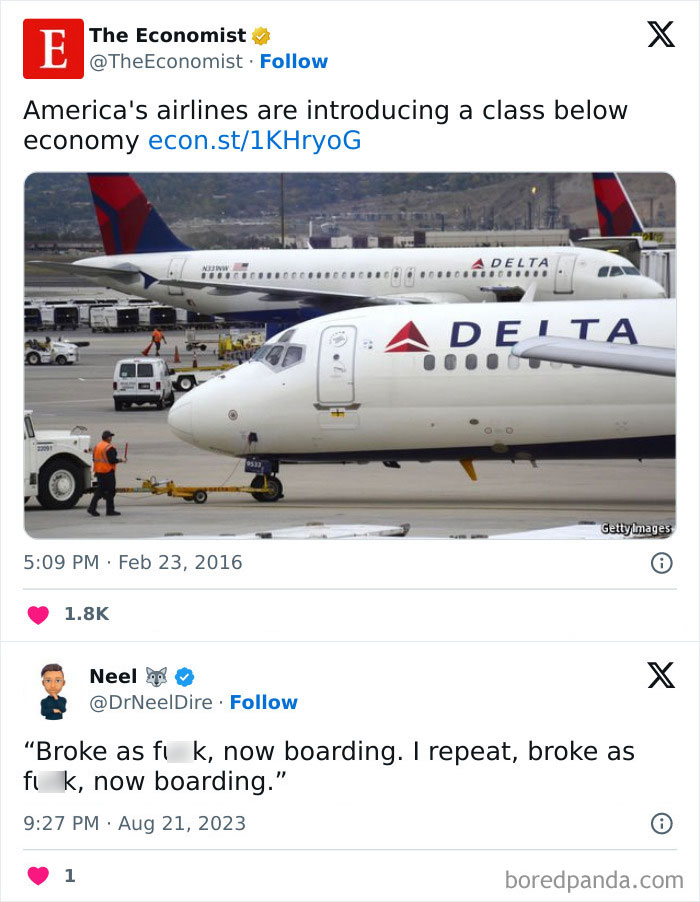Click Neel's profile avatar
The image size is (700, 902).
tap(53, 690)
